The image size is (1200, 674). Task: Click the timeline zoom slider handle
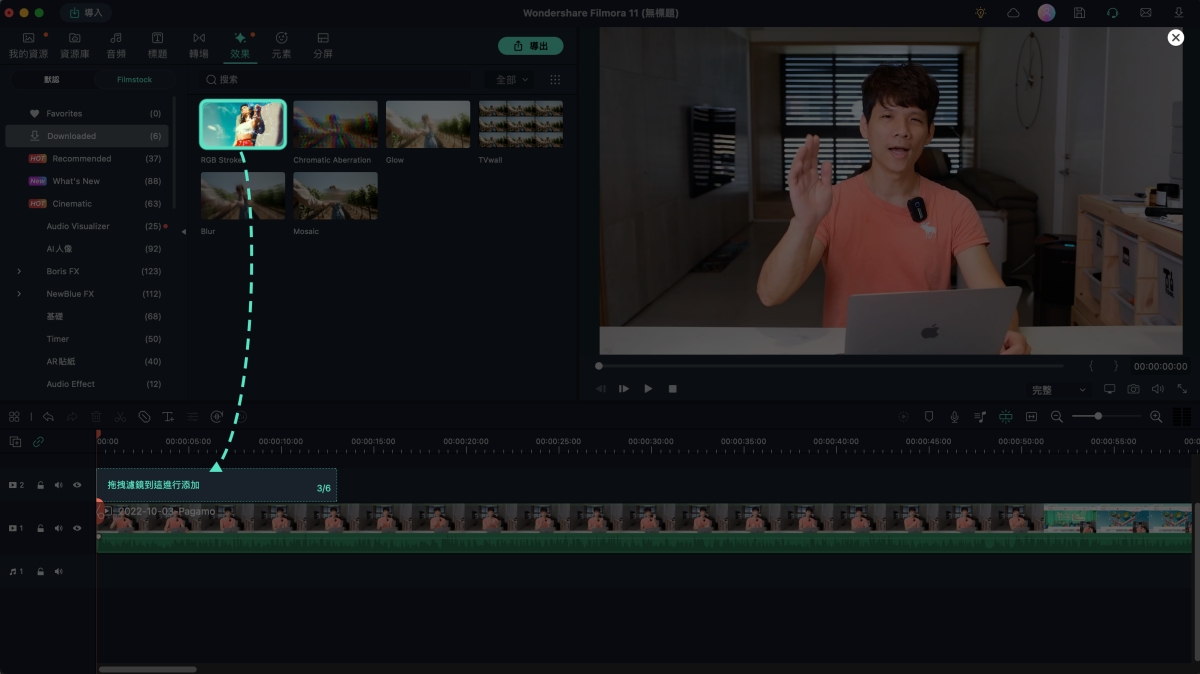click(x=1098, y=416)
